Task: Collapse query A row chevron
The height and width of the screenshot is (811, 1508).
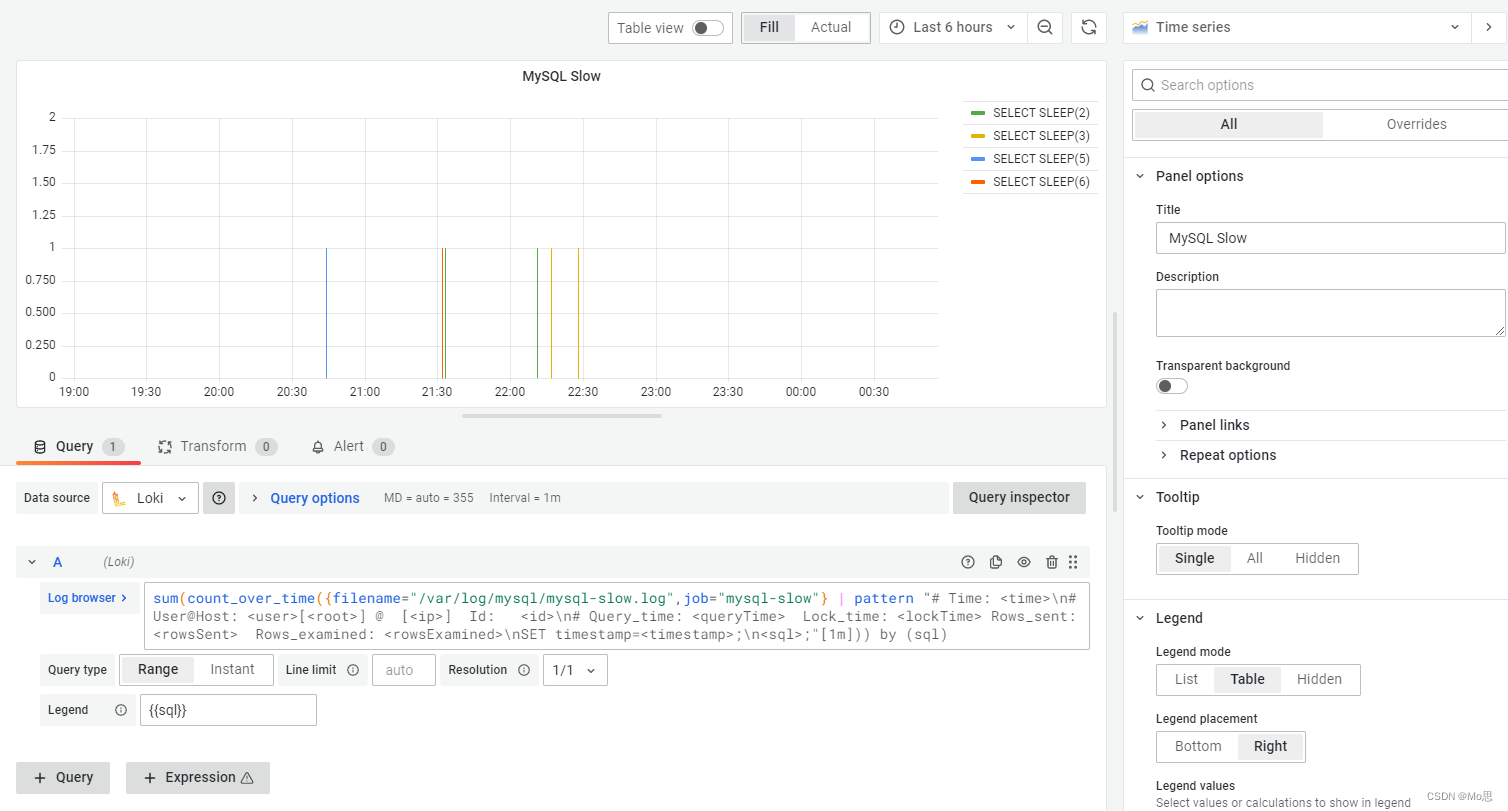Action: click(32, 562)
